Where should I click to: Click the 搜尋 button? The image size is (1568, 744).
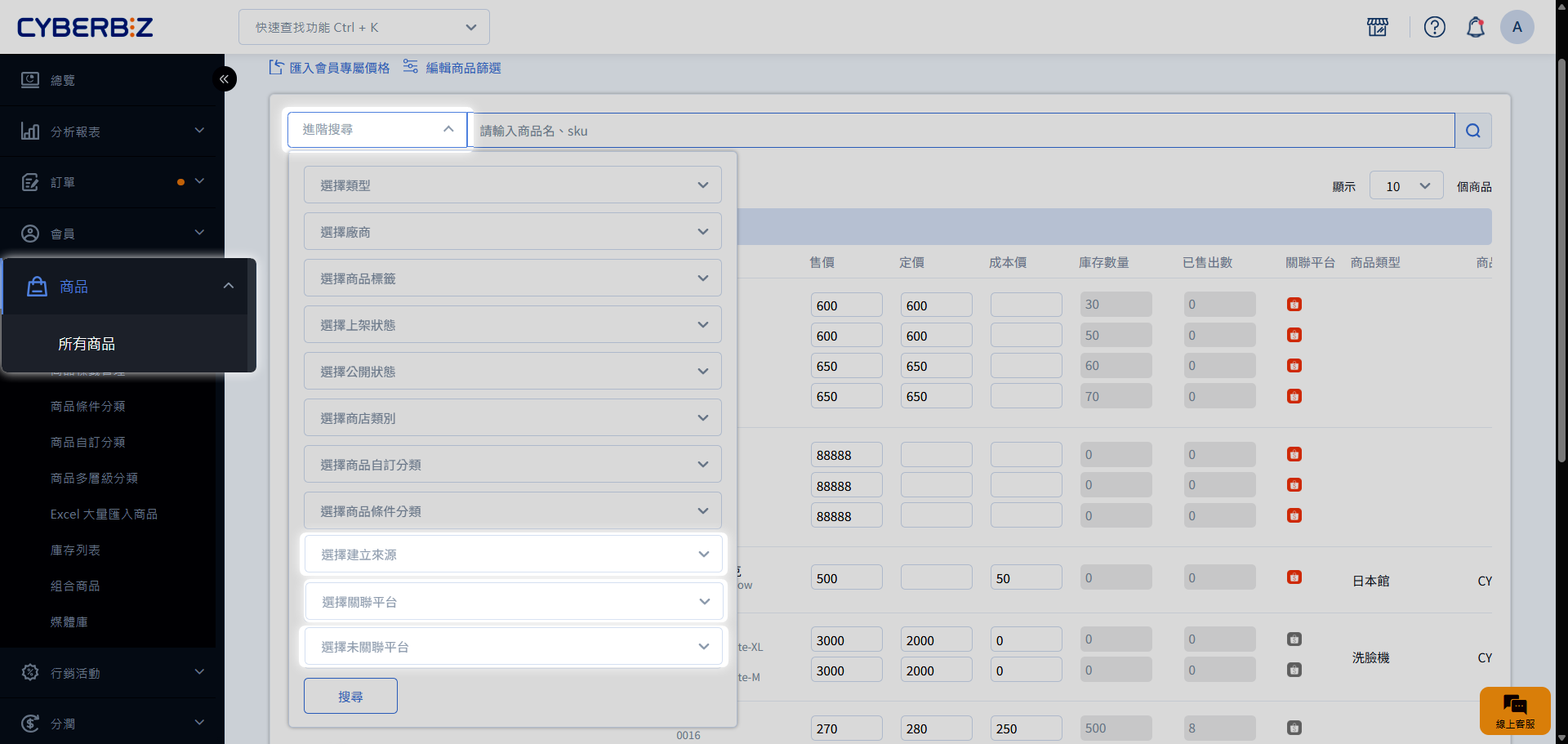(x=350, y=697)
